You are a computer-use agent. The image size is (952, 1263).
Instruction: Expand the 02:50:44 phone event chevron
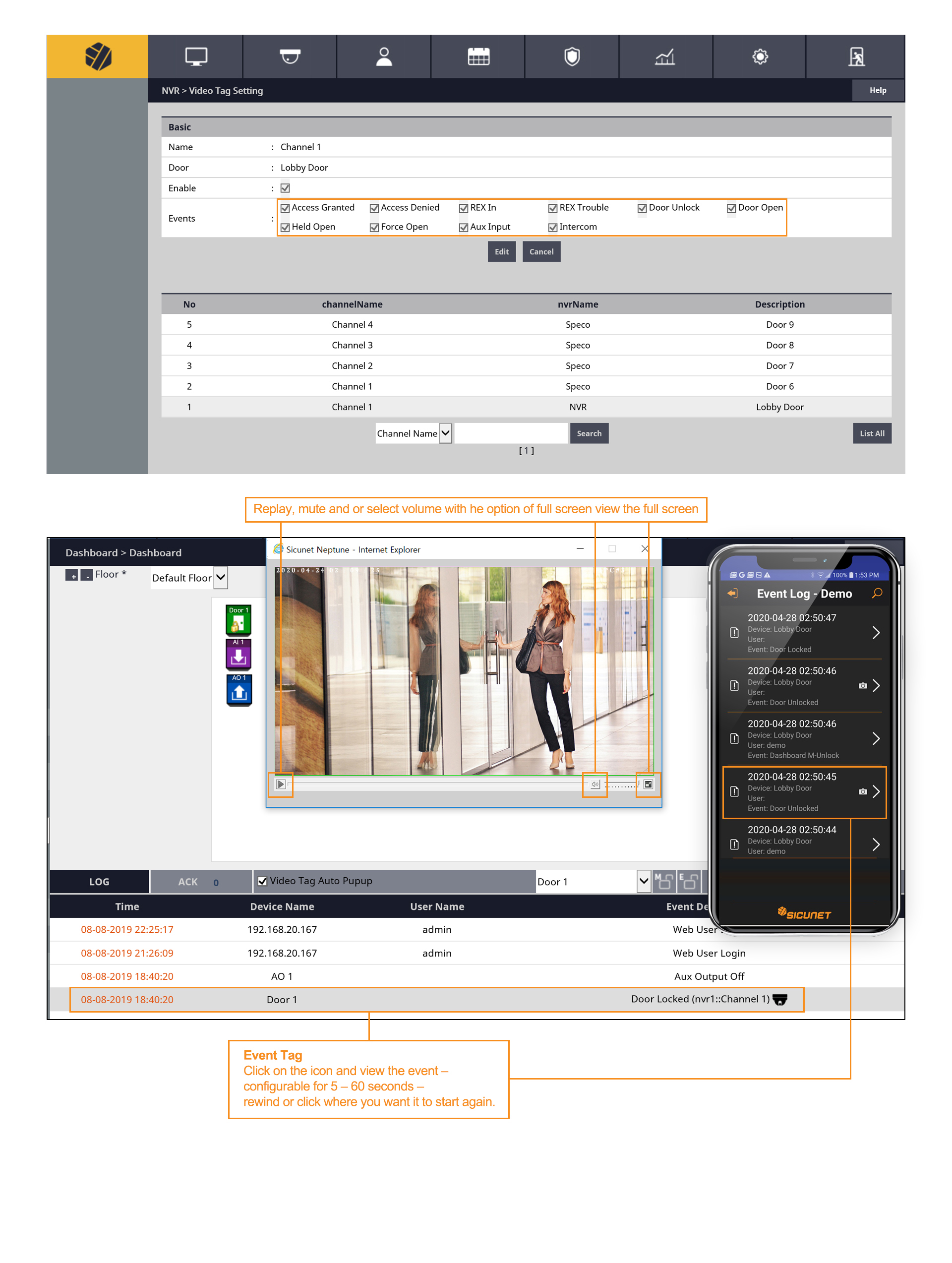coord(876,844)
